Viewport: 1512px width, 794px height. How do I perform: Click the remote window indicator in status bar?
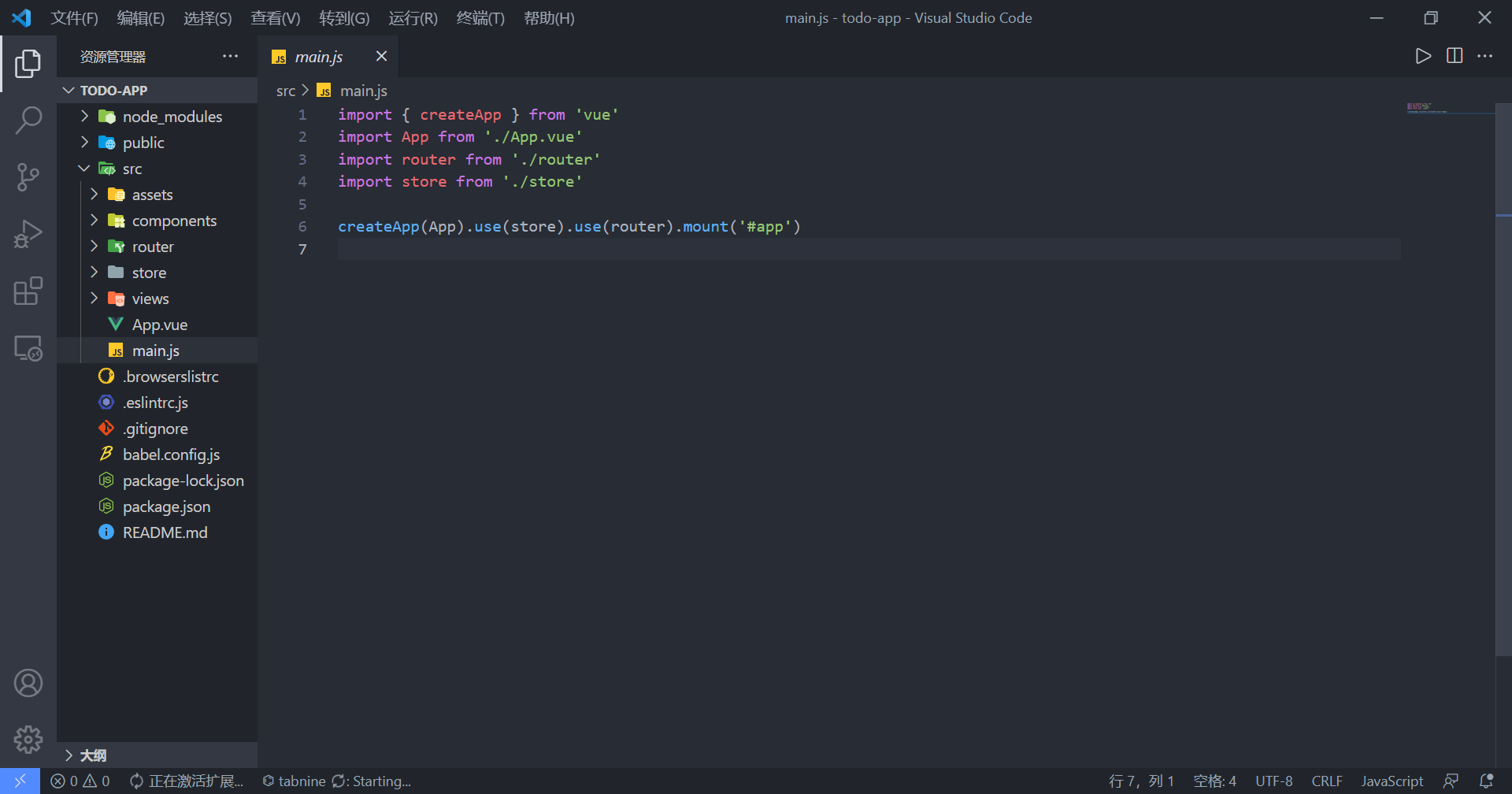(x=20, y=781)
